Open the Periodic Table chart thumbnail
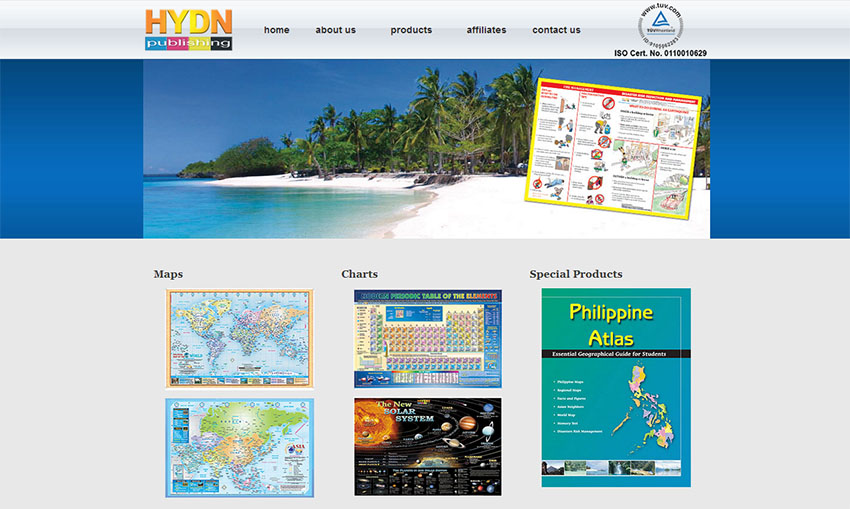850x509 pixels. 428,338
